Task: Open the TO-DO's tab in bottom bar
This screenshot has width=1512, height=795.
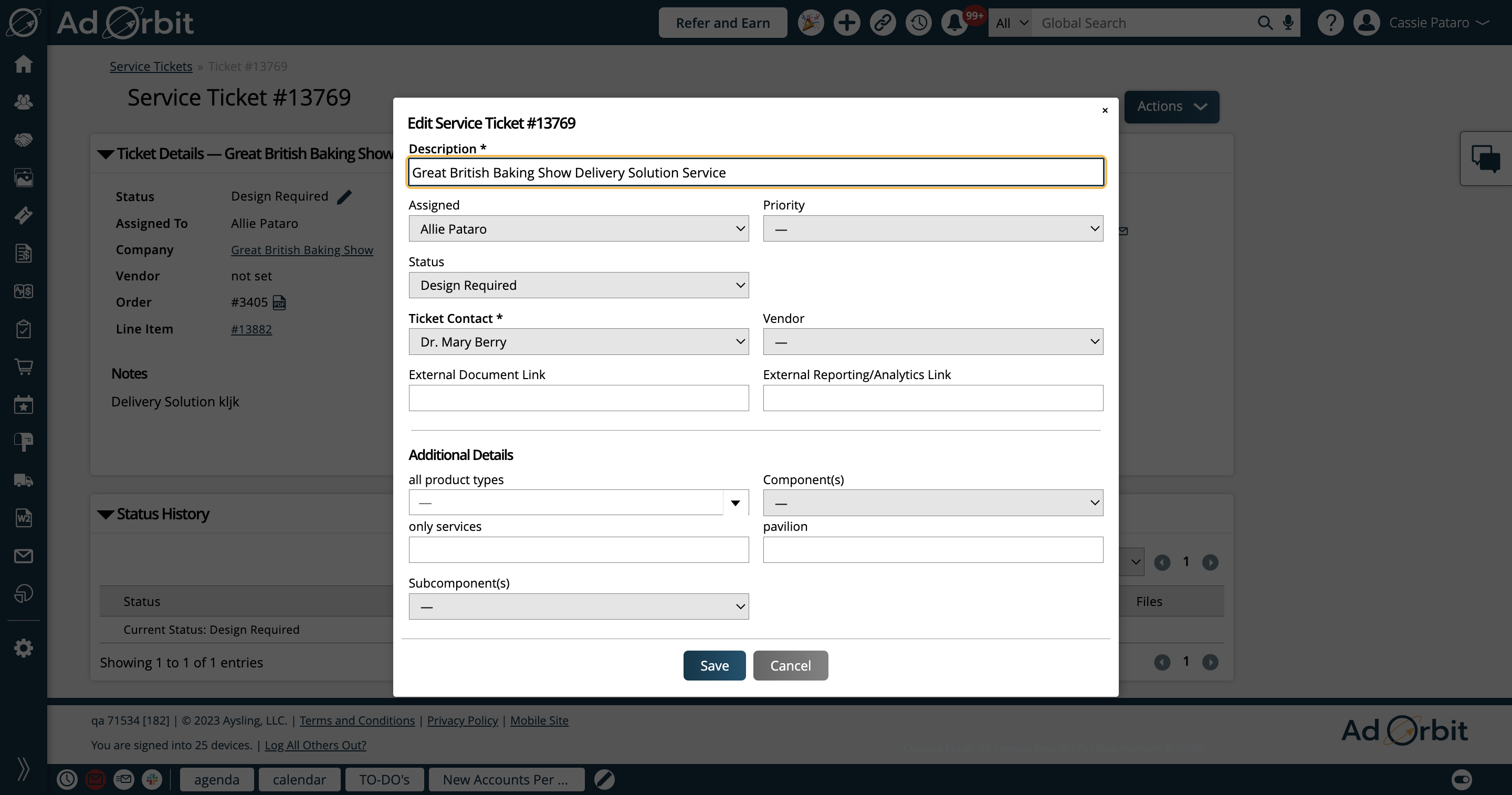Action: 384,780
